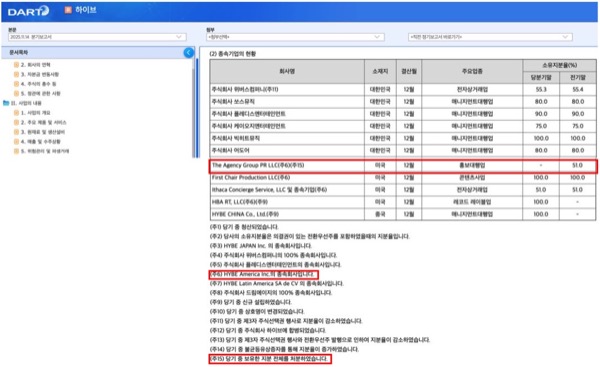
Task: Click the 주요업종 column header
Action: [472, 71]
